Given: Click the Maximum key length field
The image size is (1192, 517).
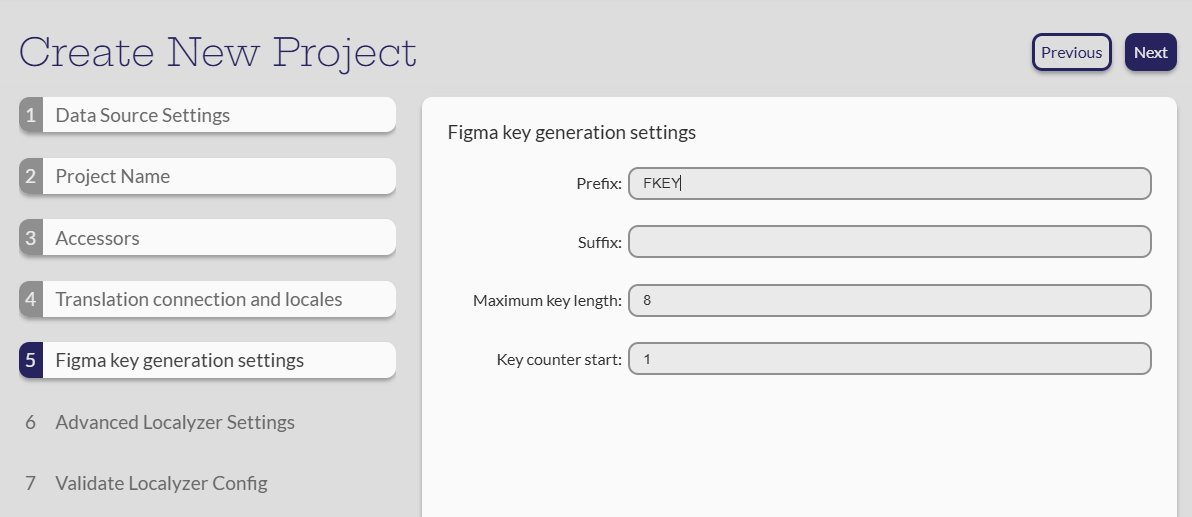Looking at the screenshot, I should tap(889, 300).
